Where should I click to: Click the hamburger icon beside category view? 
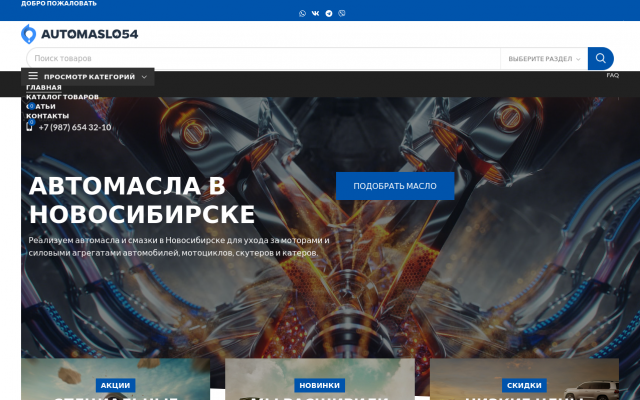click(33, 76)
